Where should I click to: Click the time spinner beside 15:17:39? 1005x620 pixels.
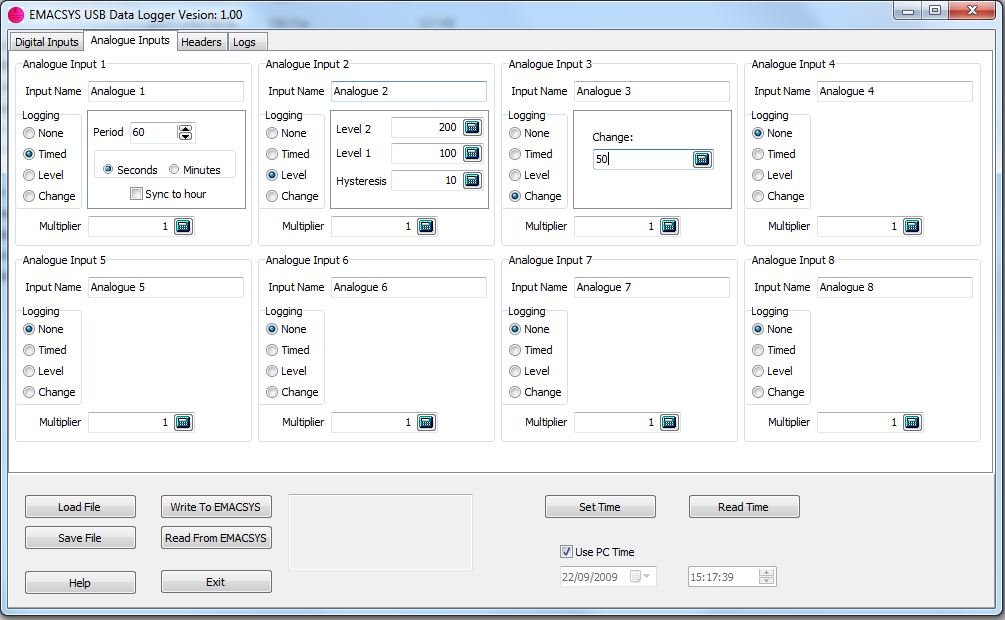766,577
